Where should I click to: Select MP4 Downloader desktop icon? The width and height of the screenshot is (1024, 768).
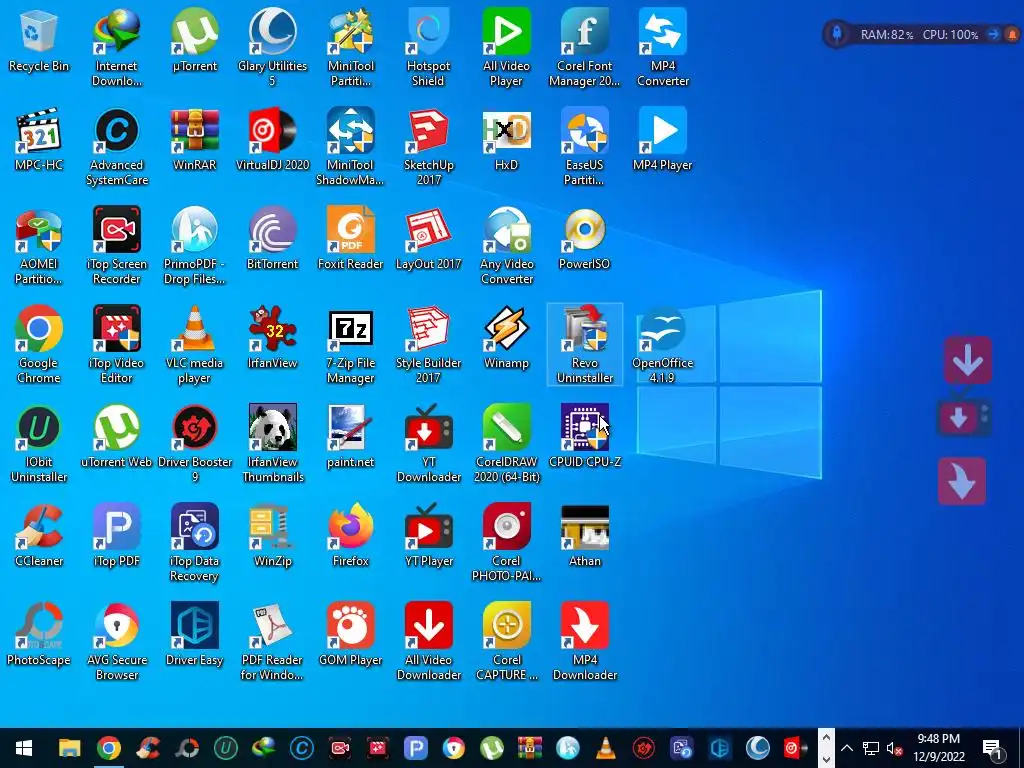click(x=584, y=642)
